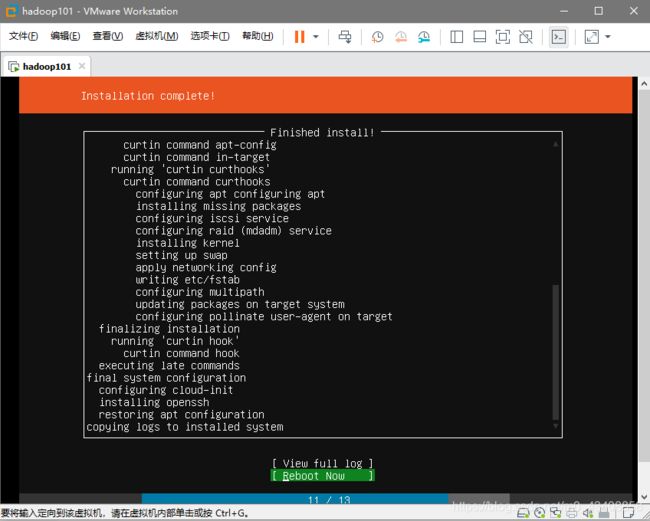Image resolution: width=650 pixels, height=521 pixels.
Task: Click the 'executing late commands' log line
Action: (169, 365)
